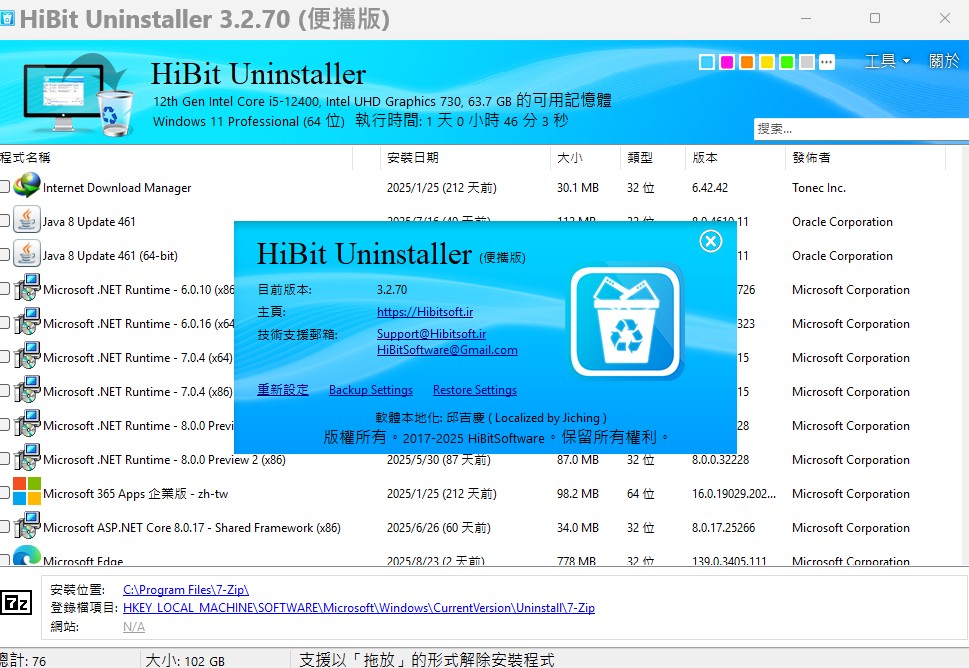969x668 pixels.
Task: Click the 重新設定 reset link
Action: tap(282, 390)
